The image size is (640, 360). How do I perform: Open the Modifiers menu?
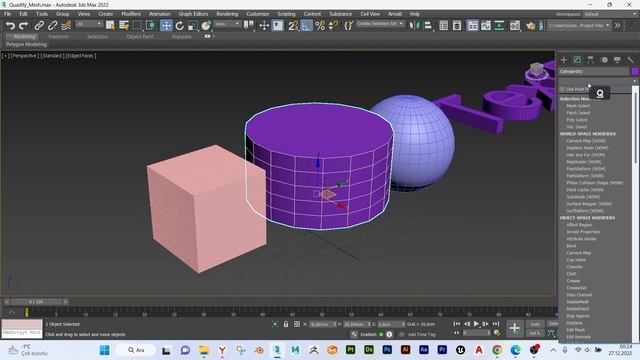tap(131, 14)
